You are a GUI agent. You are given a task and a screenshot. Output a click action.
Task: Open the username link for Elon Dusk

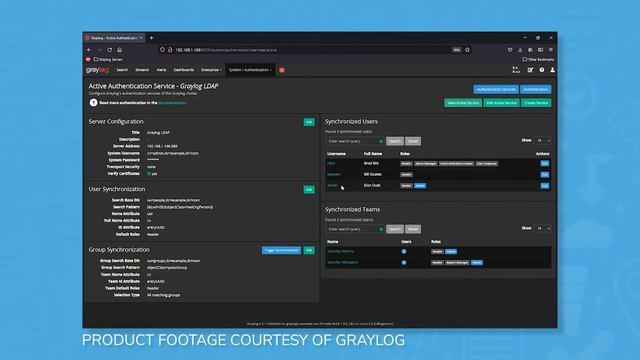(x=332, y=185)
